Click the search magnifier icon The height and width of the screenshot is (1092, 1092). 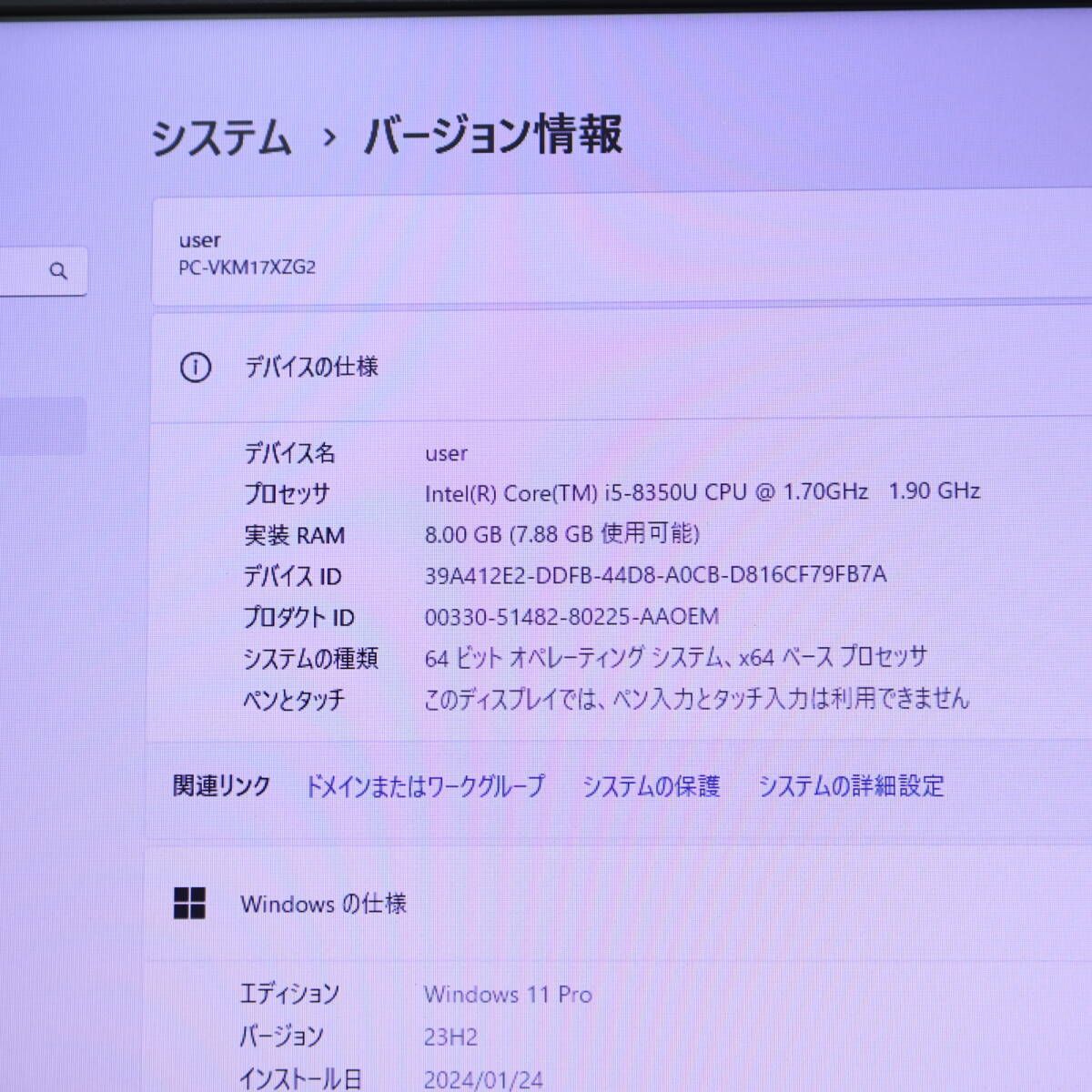[x=59, y=270]
